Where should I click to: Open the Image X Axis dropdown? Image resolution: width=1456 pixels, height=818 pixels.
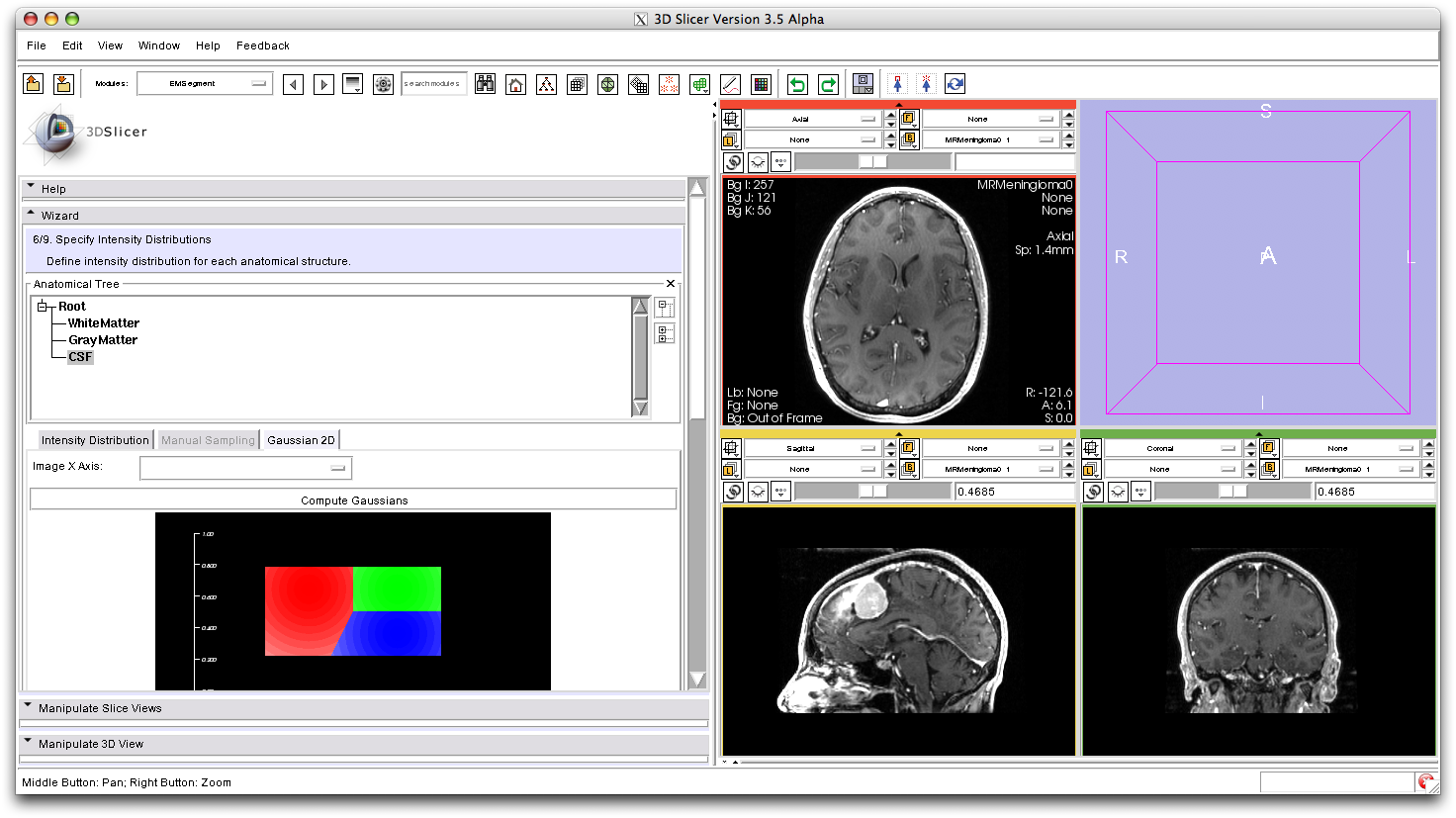(x=245, y=468)
